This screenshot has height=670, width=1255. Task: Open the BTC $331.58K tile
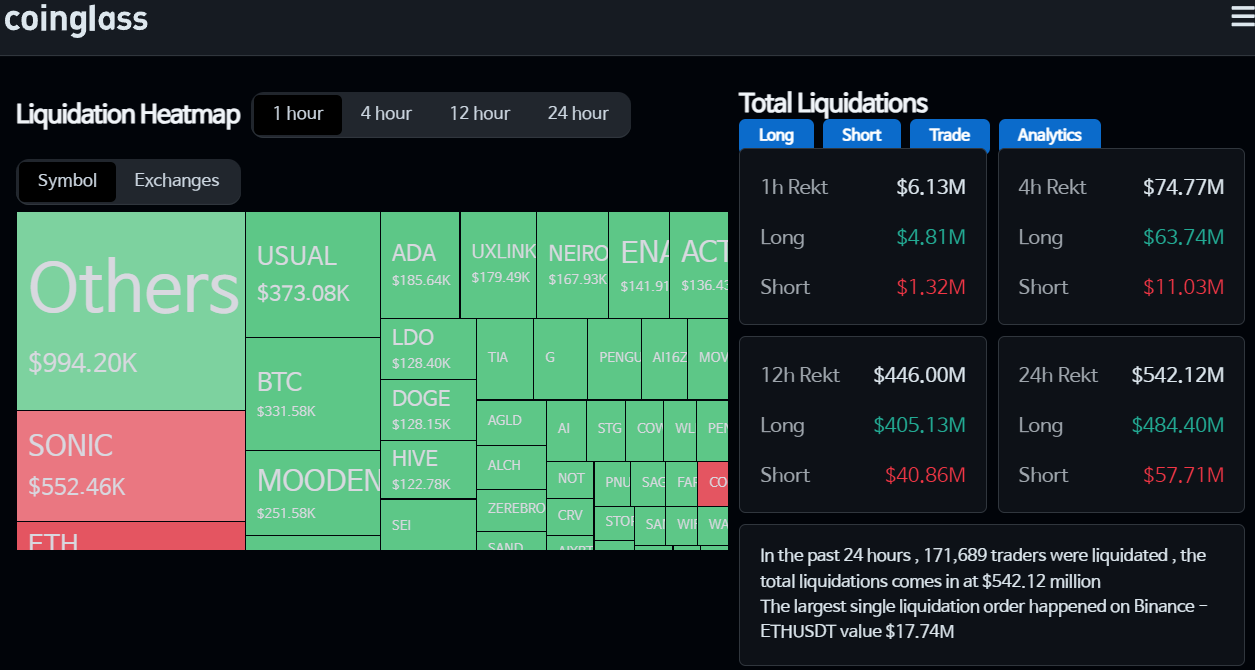[313, 394]
